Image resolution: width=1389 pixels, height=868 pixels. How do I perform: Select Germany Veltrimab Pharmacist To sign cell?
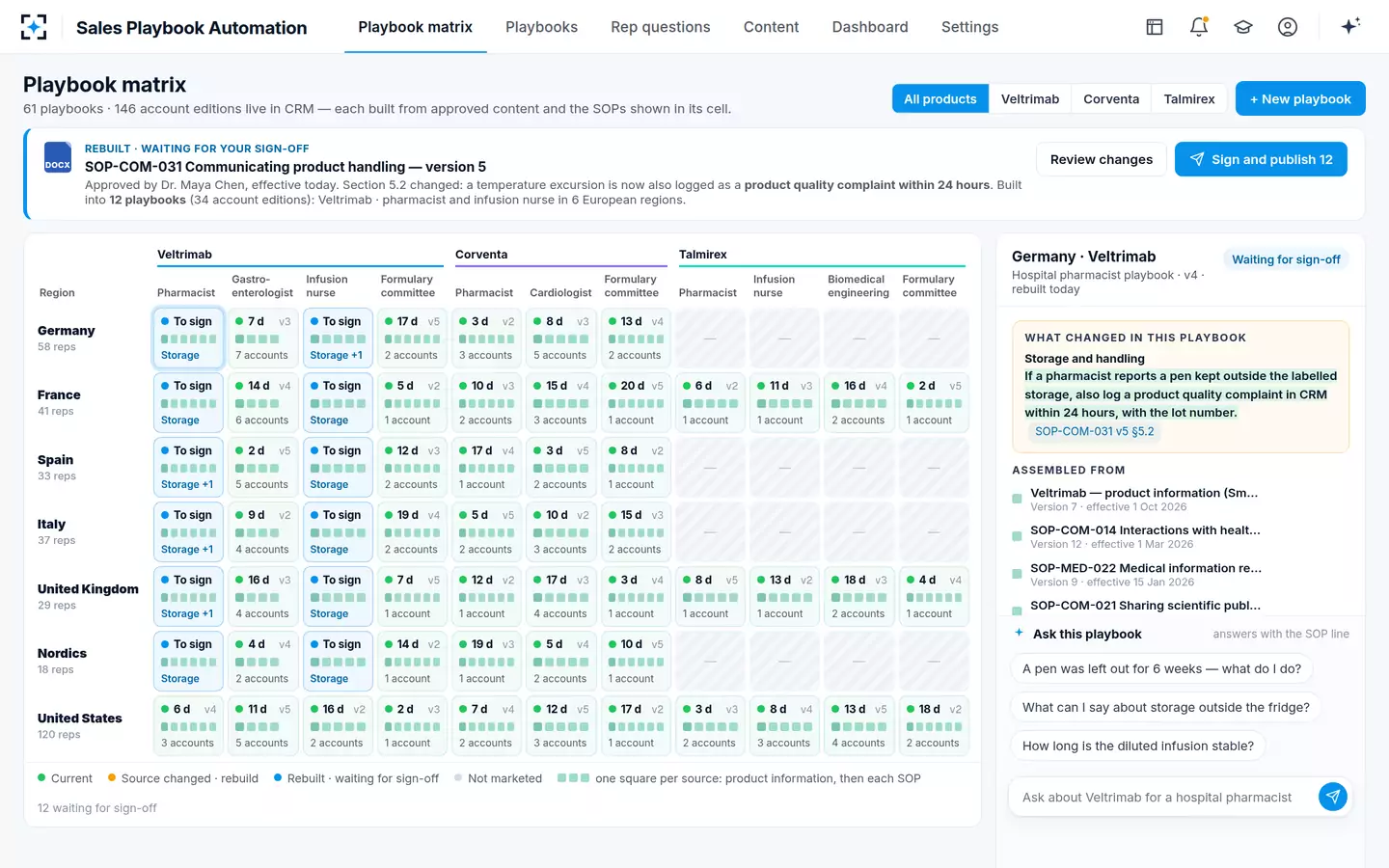tap(189, 338)
